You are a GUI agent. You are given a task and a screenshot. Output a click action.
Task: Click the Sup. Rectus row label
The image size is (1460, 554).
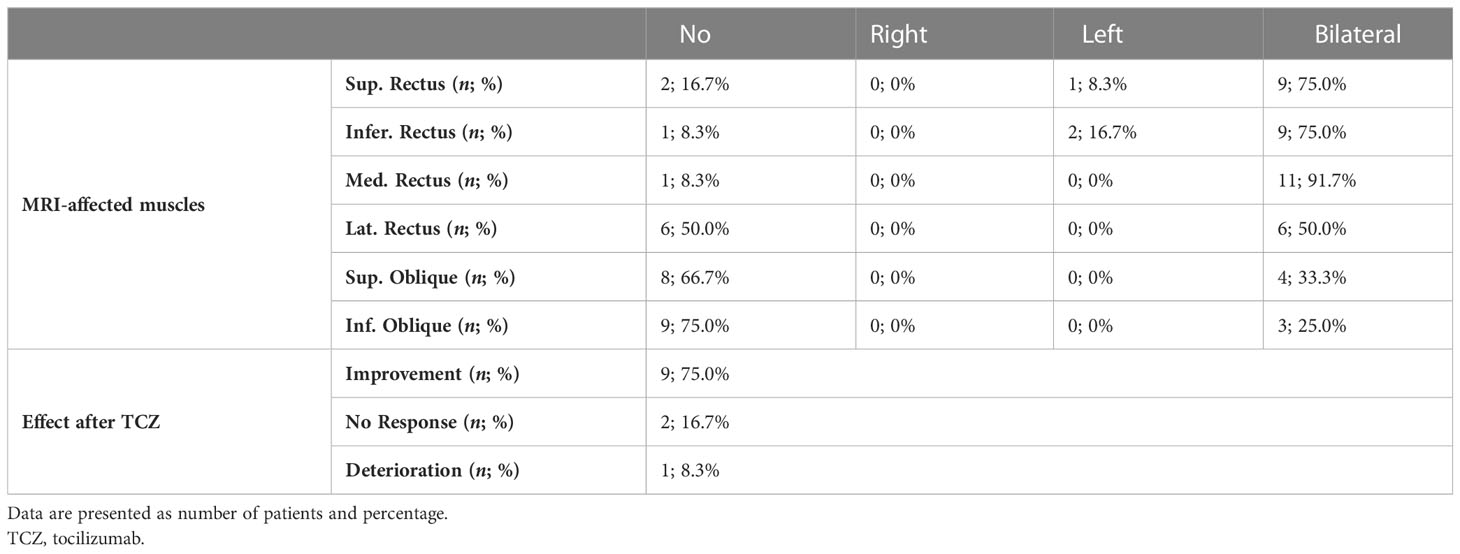(423, 85)
